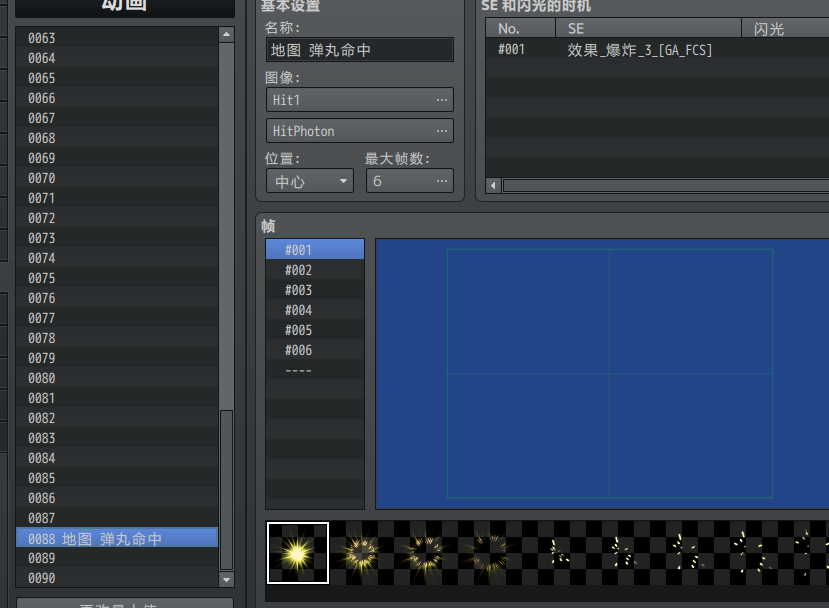Select the fourth fading spark sprite

tap(489, 552)
